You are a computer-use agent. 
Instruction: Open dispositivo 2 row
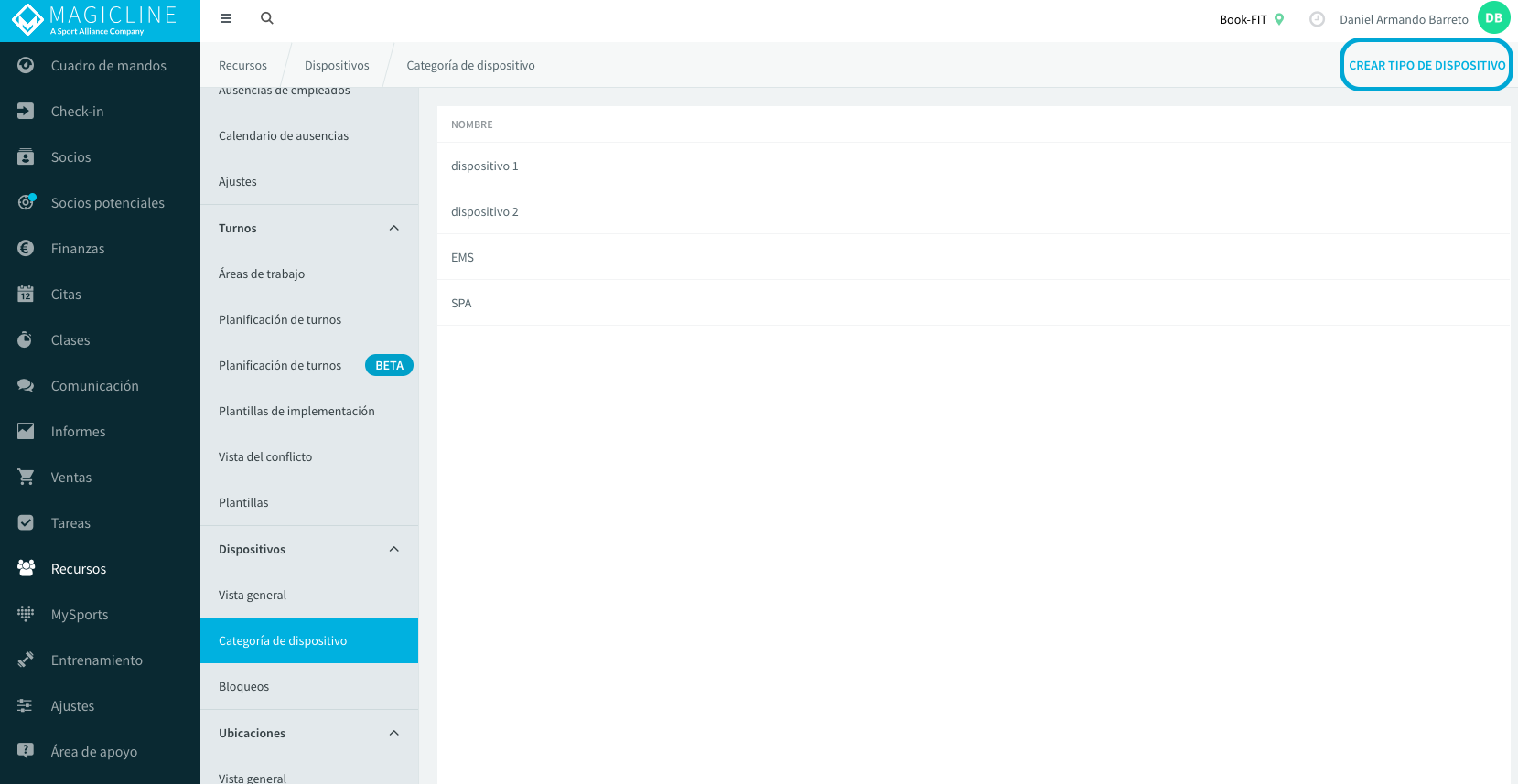tap(974, 211)
